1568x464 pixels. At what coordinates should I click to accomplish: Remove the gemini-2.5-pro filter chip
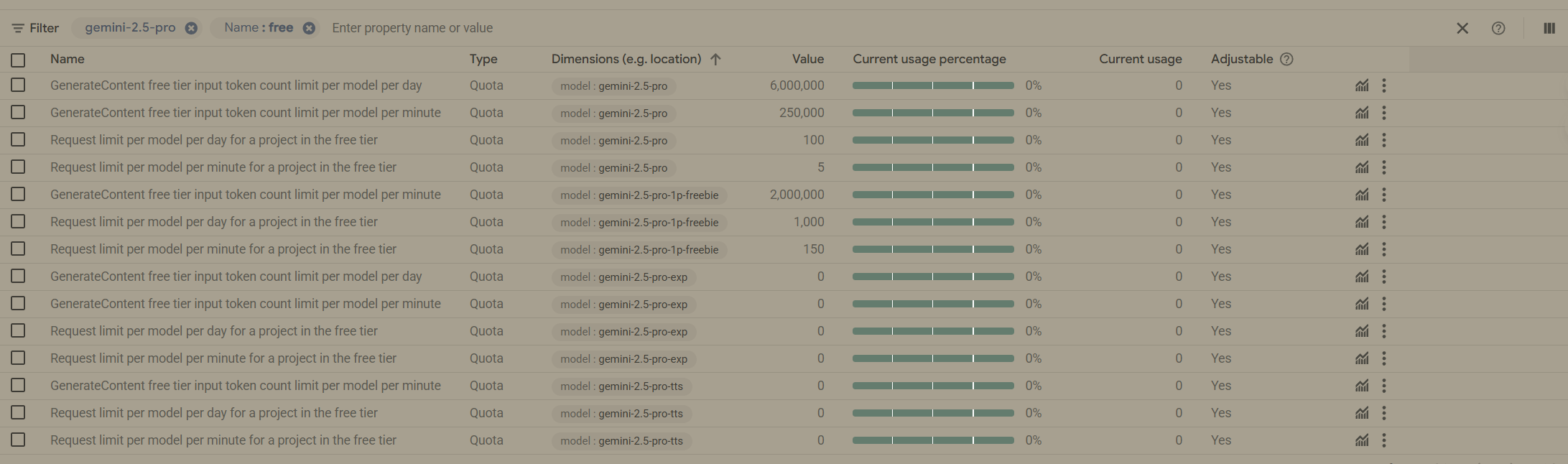191,28
